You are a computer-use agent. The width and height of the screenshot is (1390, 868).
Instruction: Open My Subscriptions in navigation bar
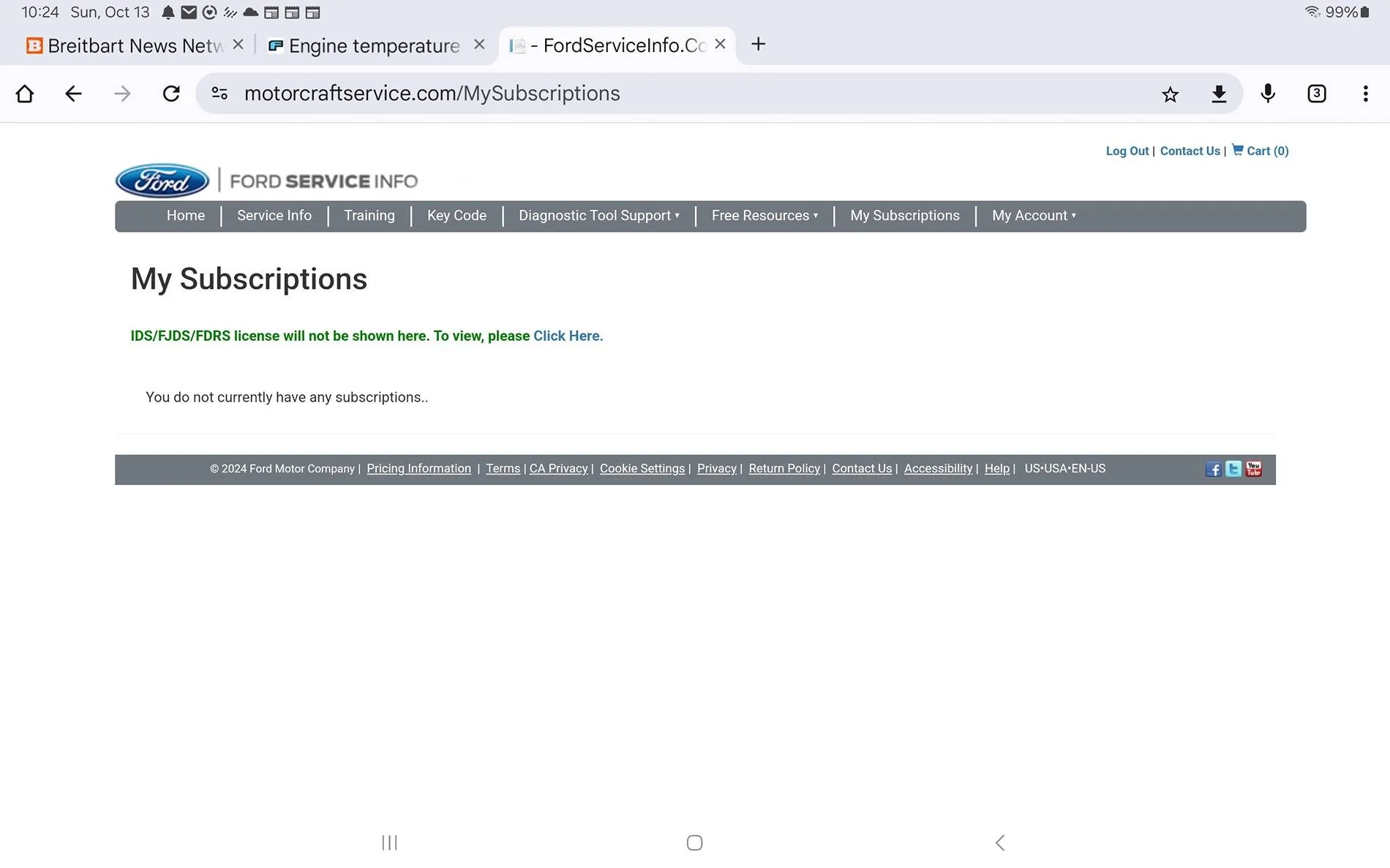click(x=905, y=216)
